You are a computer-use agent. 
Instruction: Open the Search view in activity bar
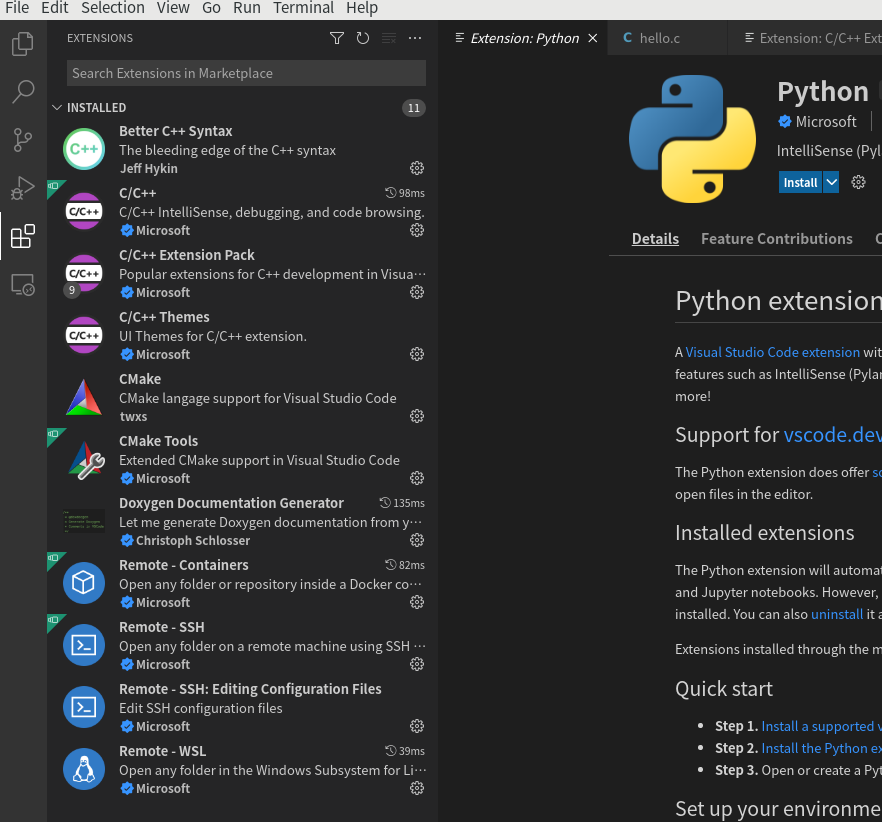tap(23, 92)
